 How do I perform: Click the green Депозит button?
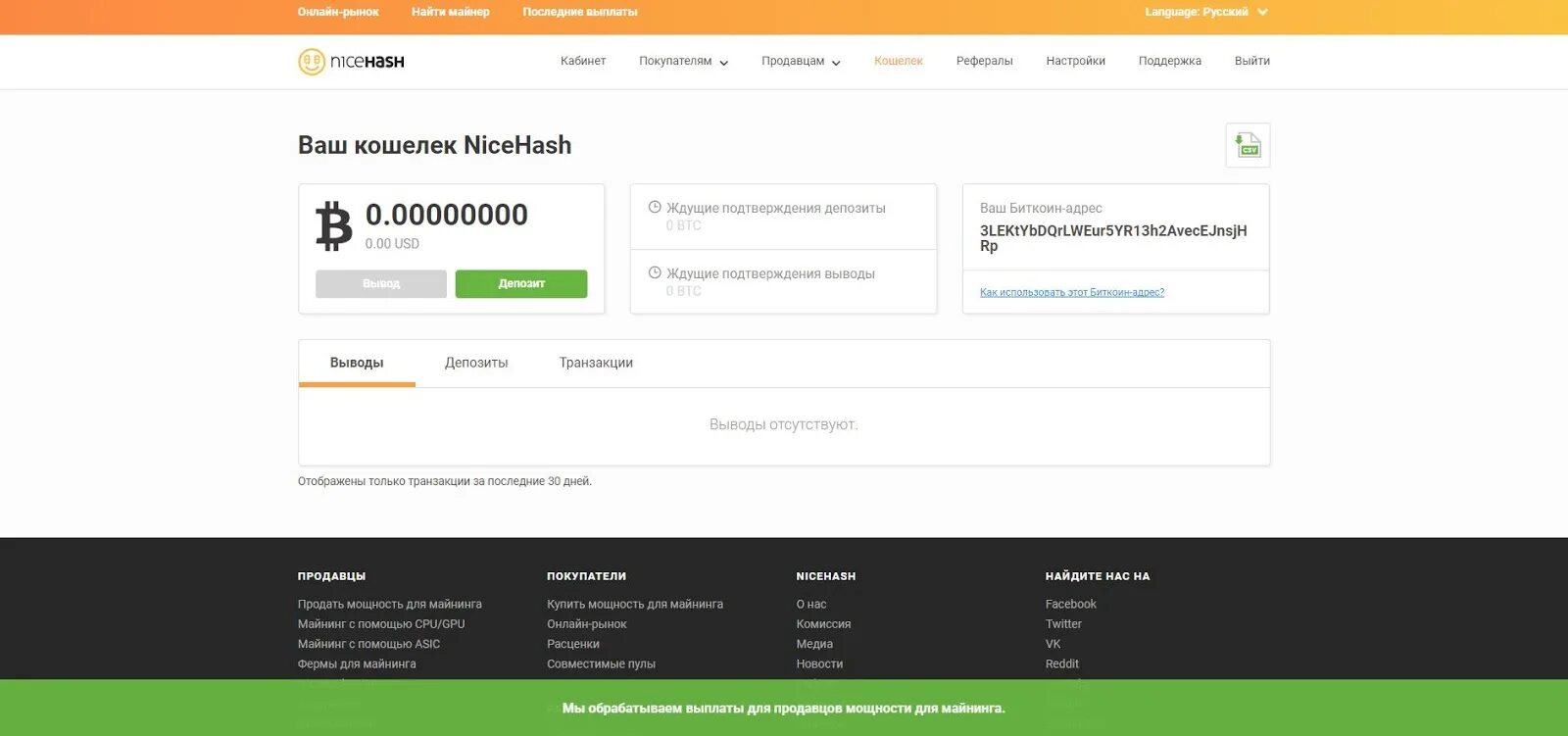[x=521, y=283]
